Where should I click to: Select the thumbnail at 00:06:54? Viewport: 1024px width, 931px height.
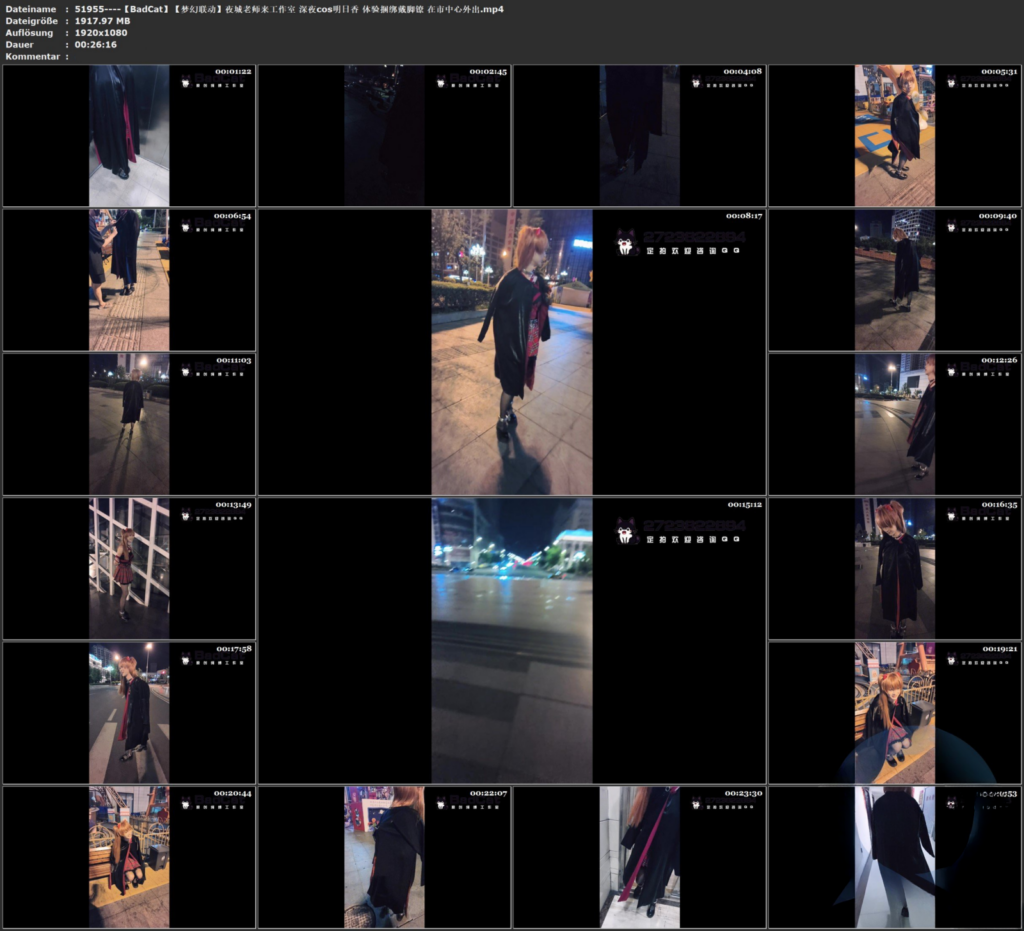[129, 280]
